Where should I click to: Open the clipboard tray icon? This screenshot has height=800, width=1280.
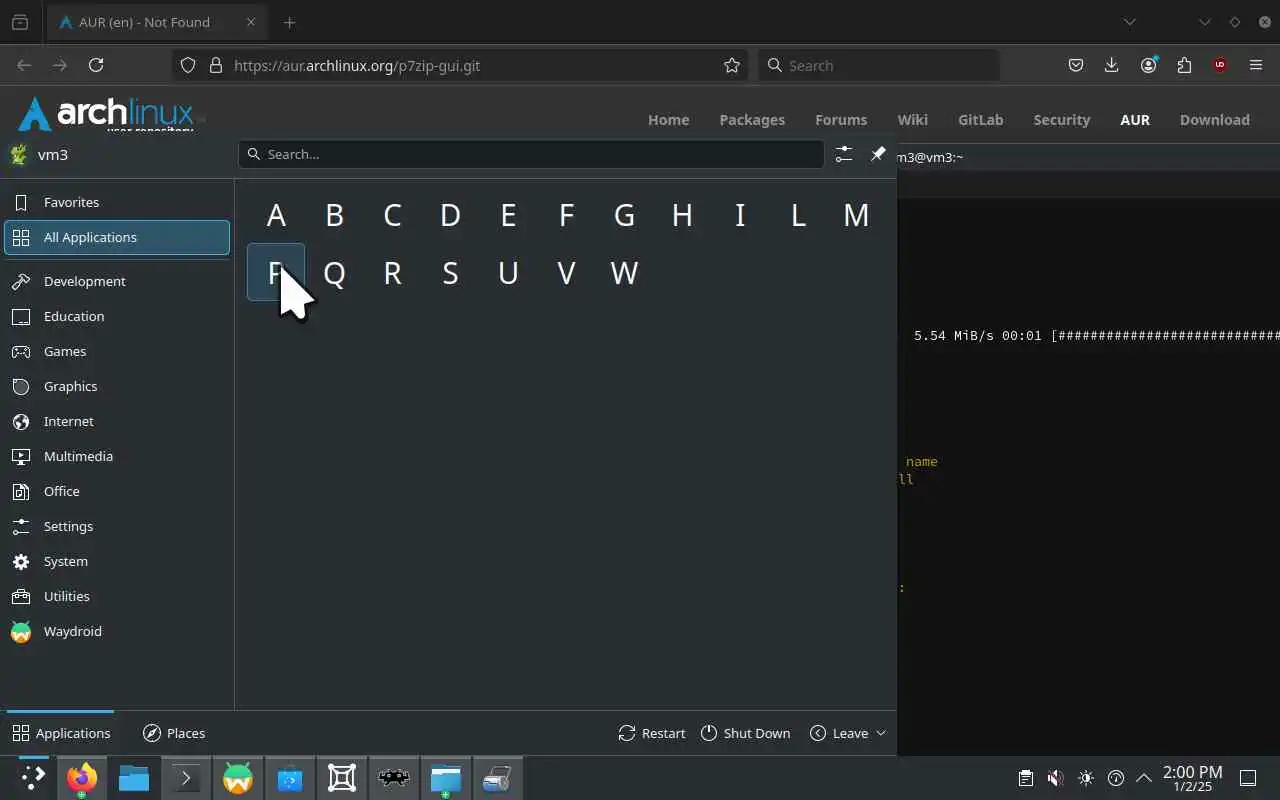click(x=1025, y=778)
